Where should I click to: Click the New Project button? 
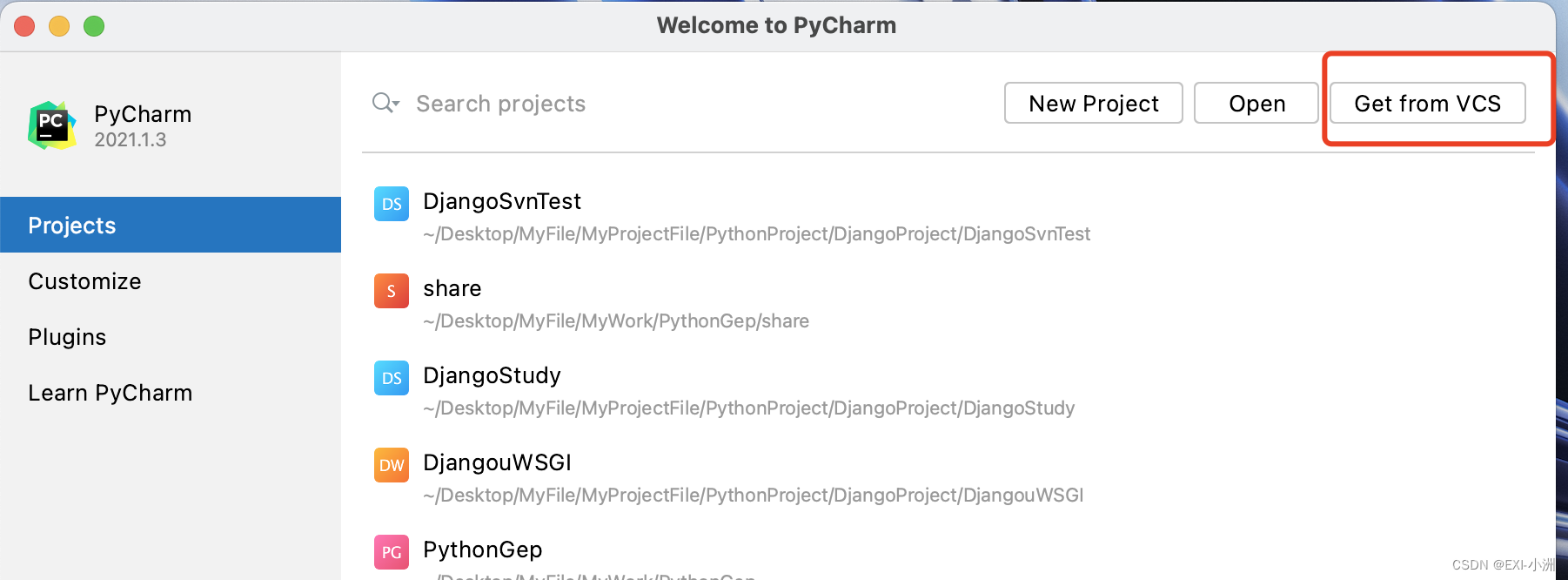[x=1094, y=103]
